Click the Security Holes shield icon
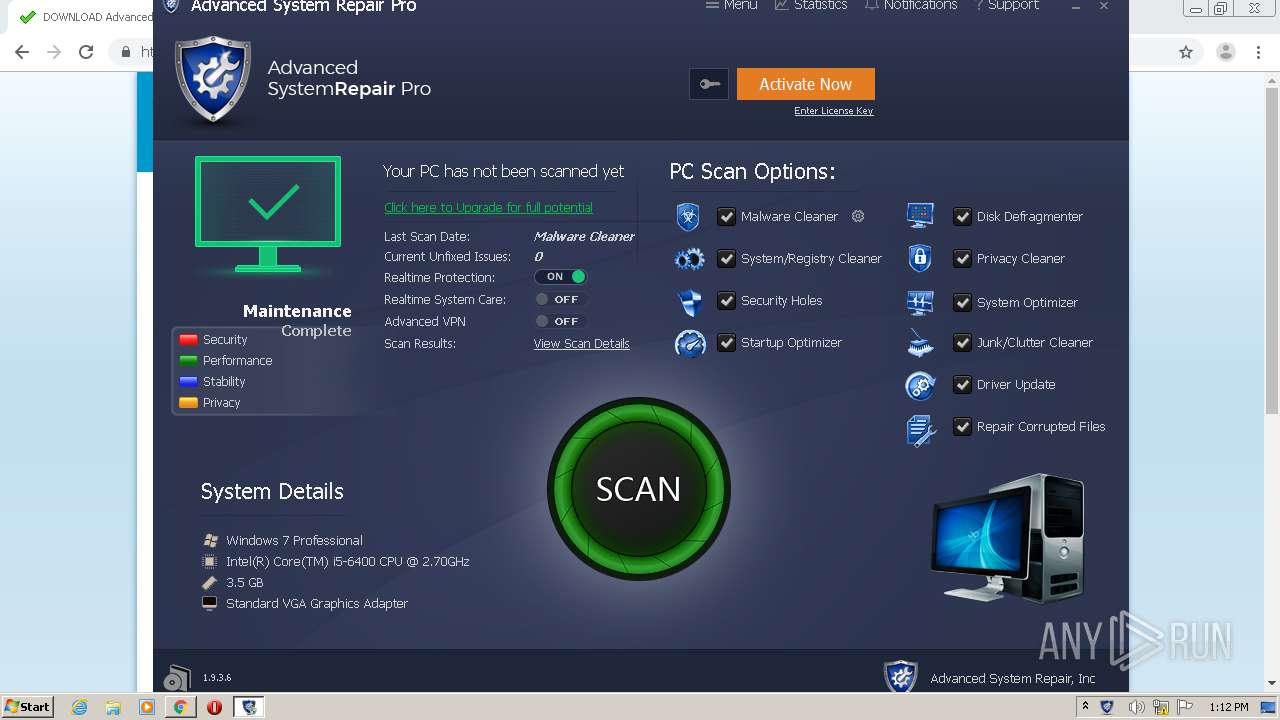Viewport: 1280px width, 720px height. (690, 302)
